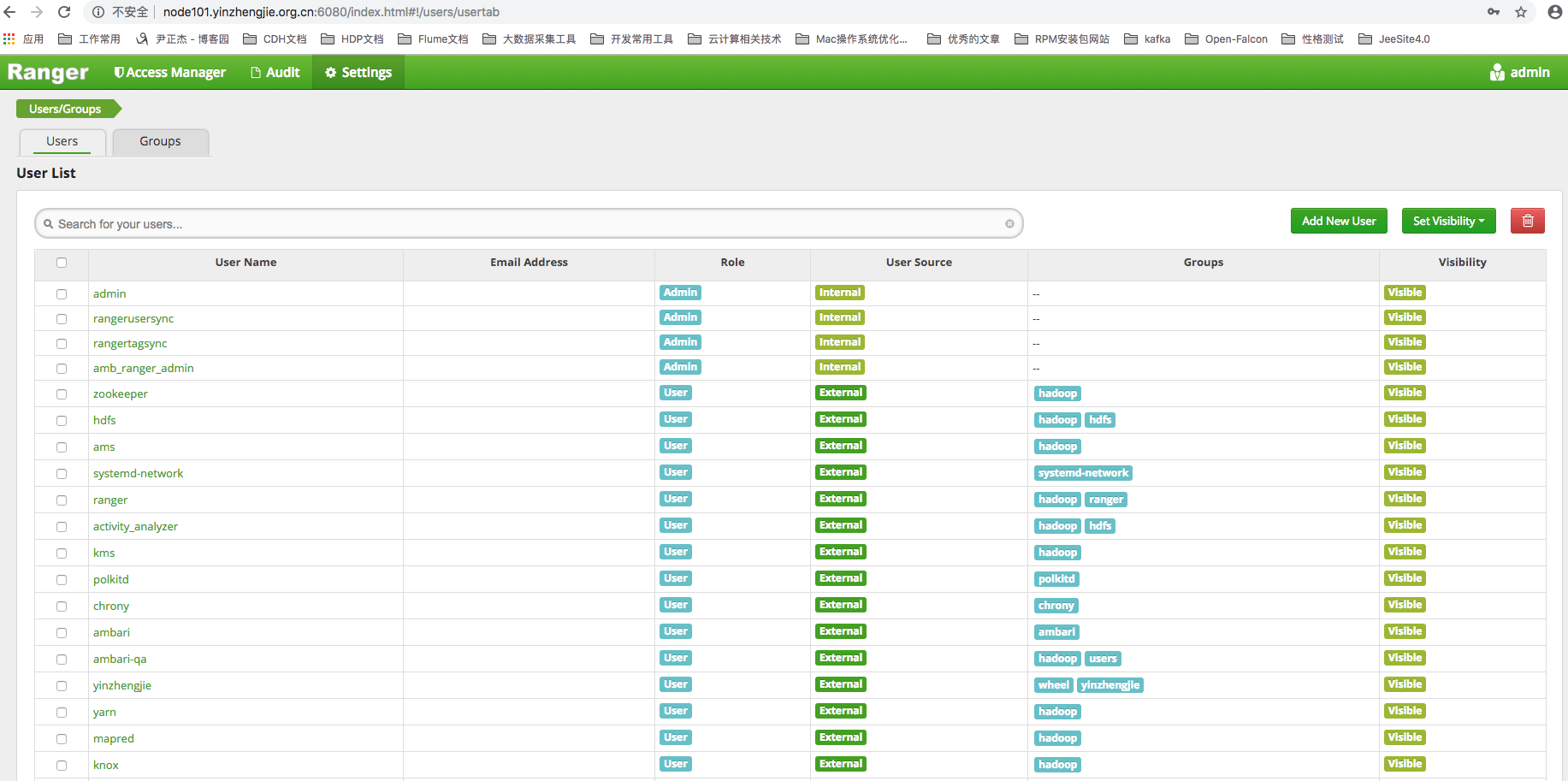Open the amb_ranger_admin user link
Screen dimensions: 1568x781
coord(144,369)
